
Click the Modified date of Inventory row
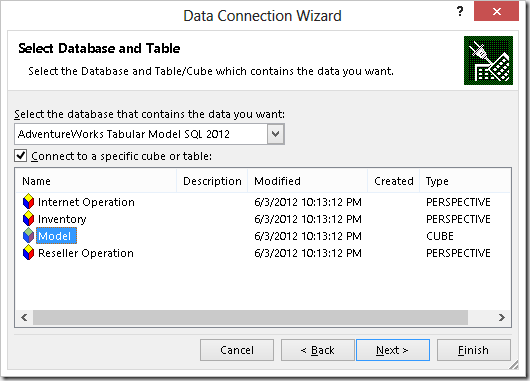coord(308,219)
